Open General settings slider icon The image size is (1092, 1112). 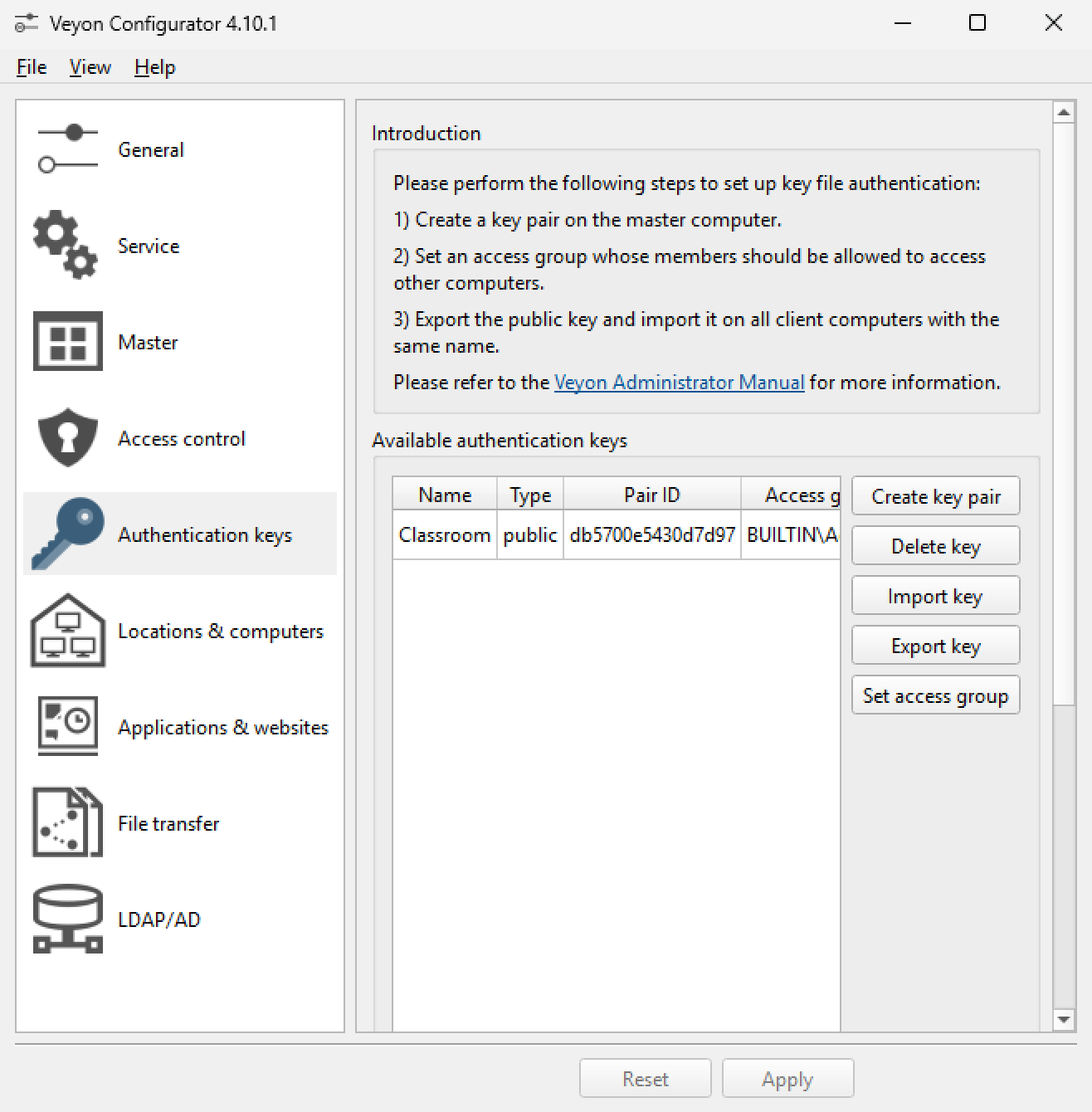pyautogui.click(x=68, y=150)
